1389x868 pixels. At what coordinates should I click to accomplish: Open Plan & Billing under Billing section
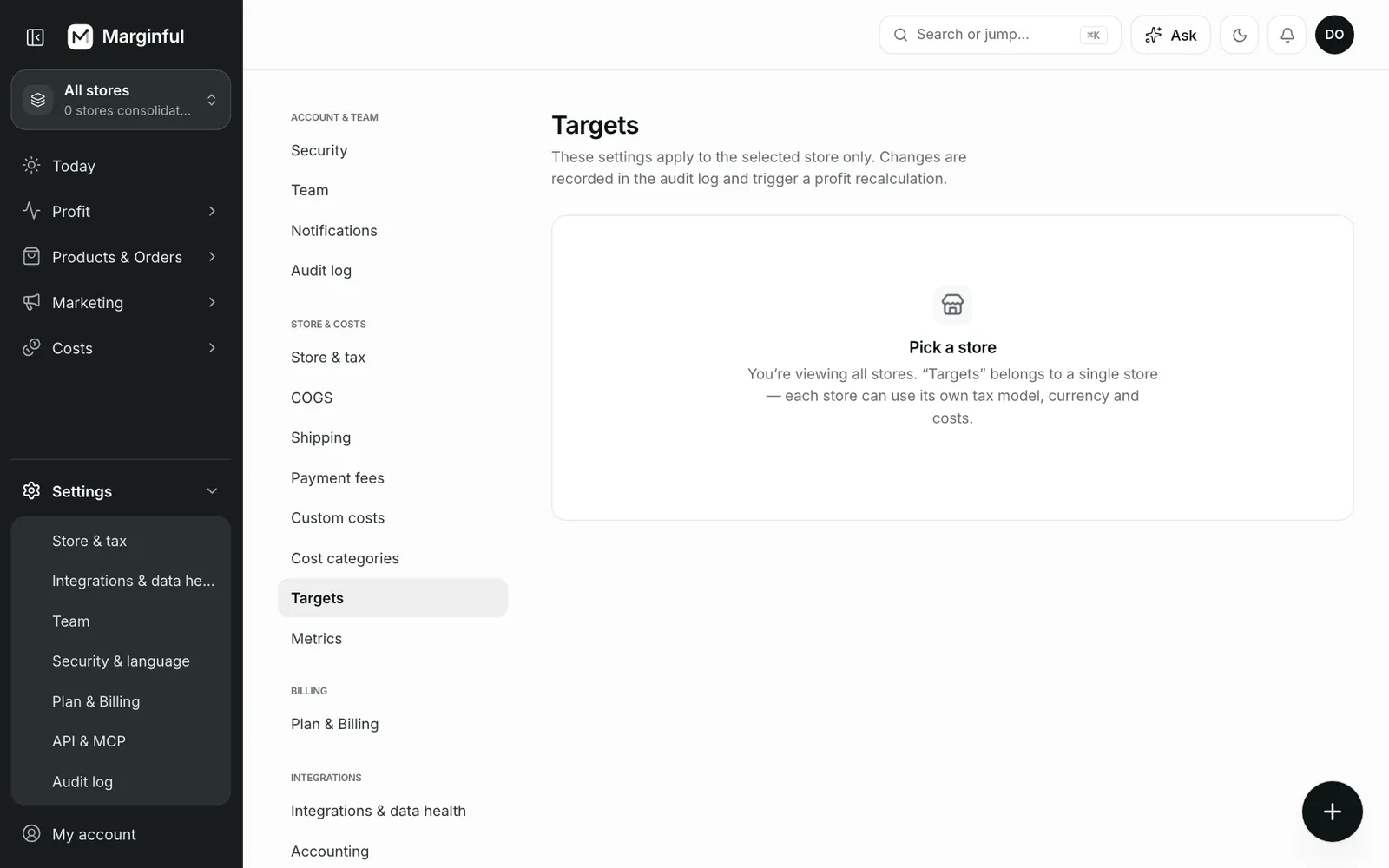(392, 724)
